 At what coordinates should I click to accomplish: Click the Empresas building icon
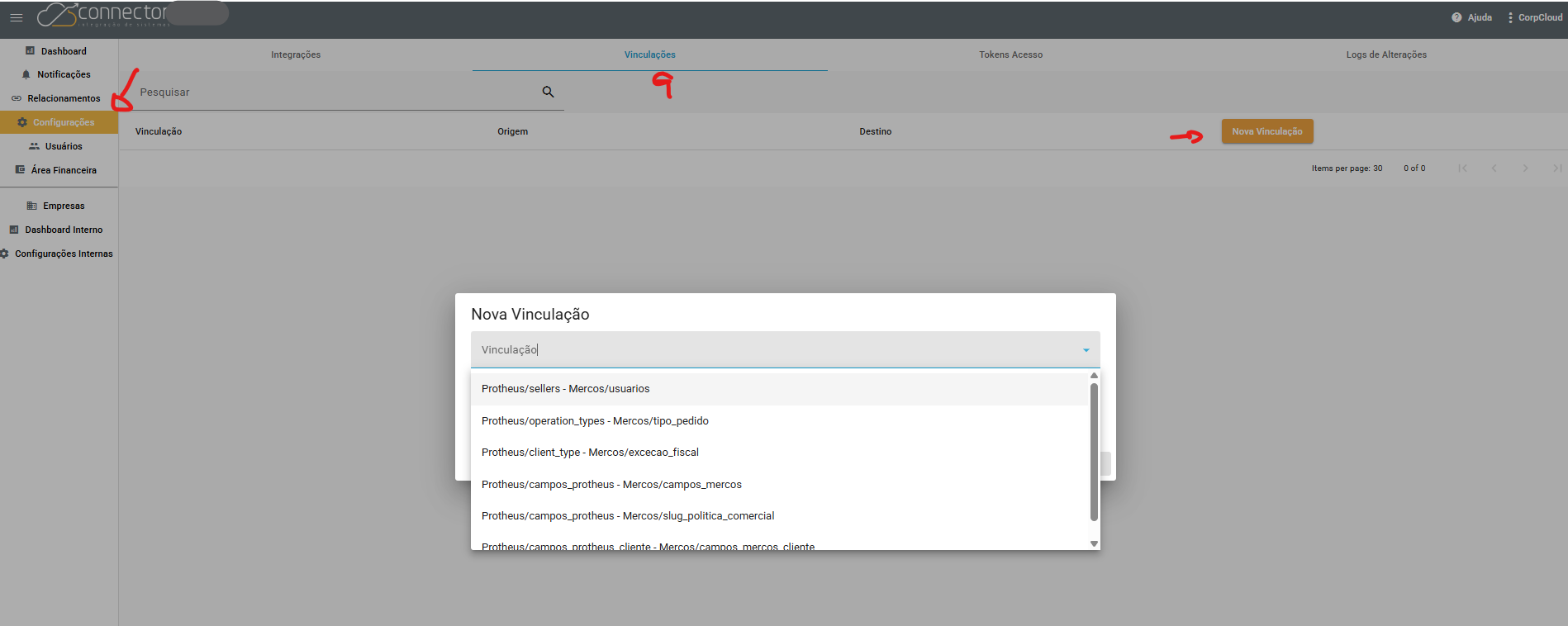[31, 206]
